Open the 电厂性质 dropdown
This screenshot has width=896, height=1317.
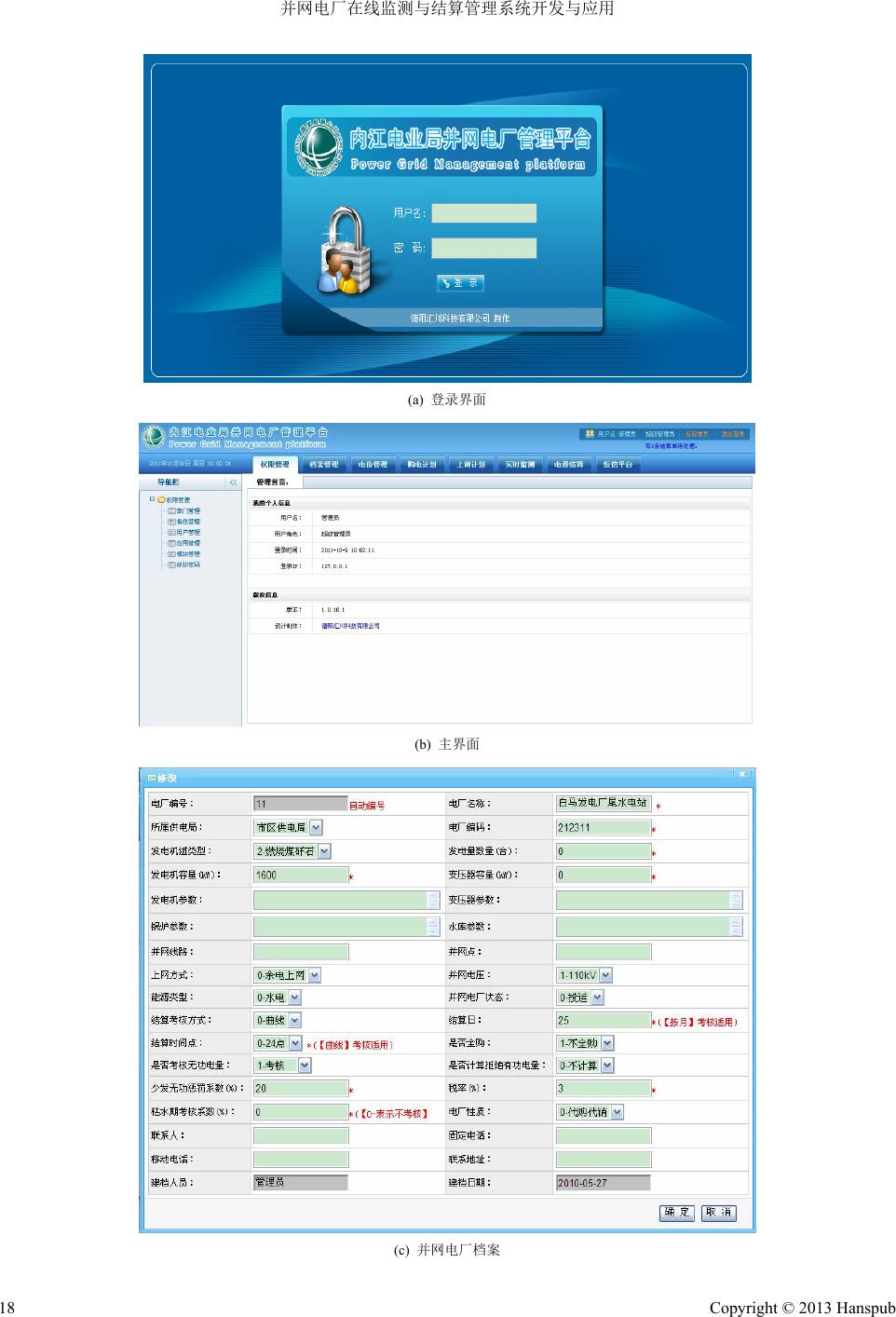618,1112
